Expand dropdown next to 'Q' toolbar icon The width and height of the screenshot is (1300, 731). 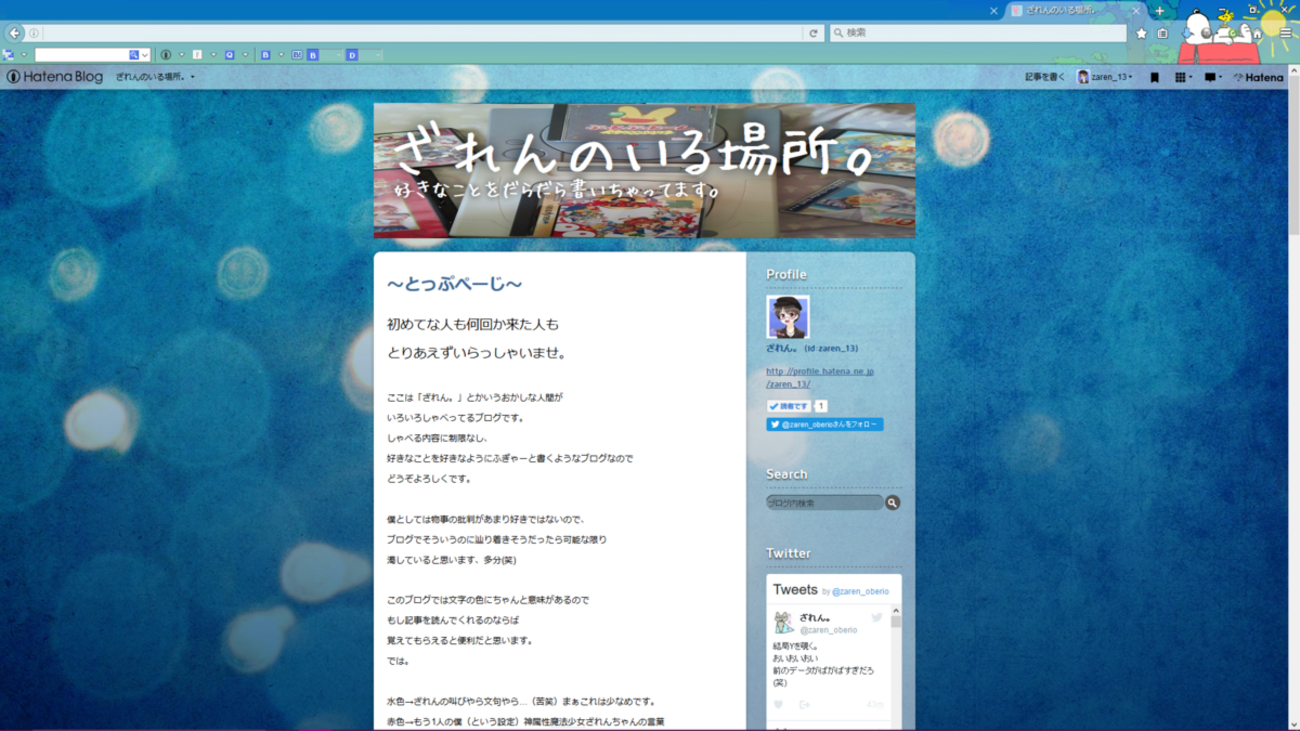tap(245, 55)
